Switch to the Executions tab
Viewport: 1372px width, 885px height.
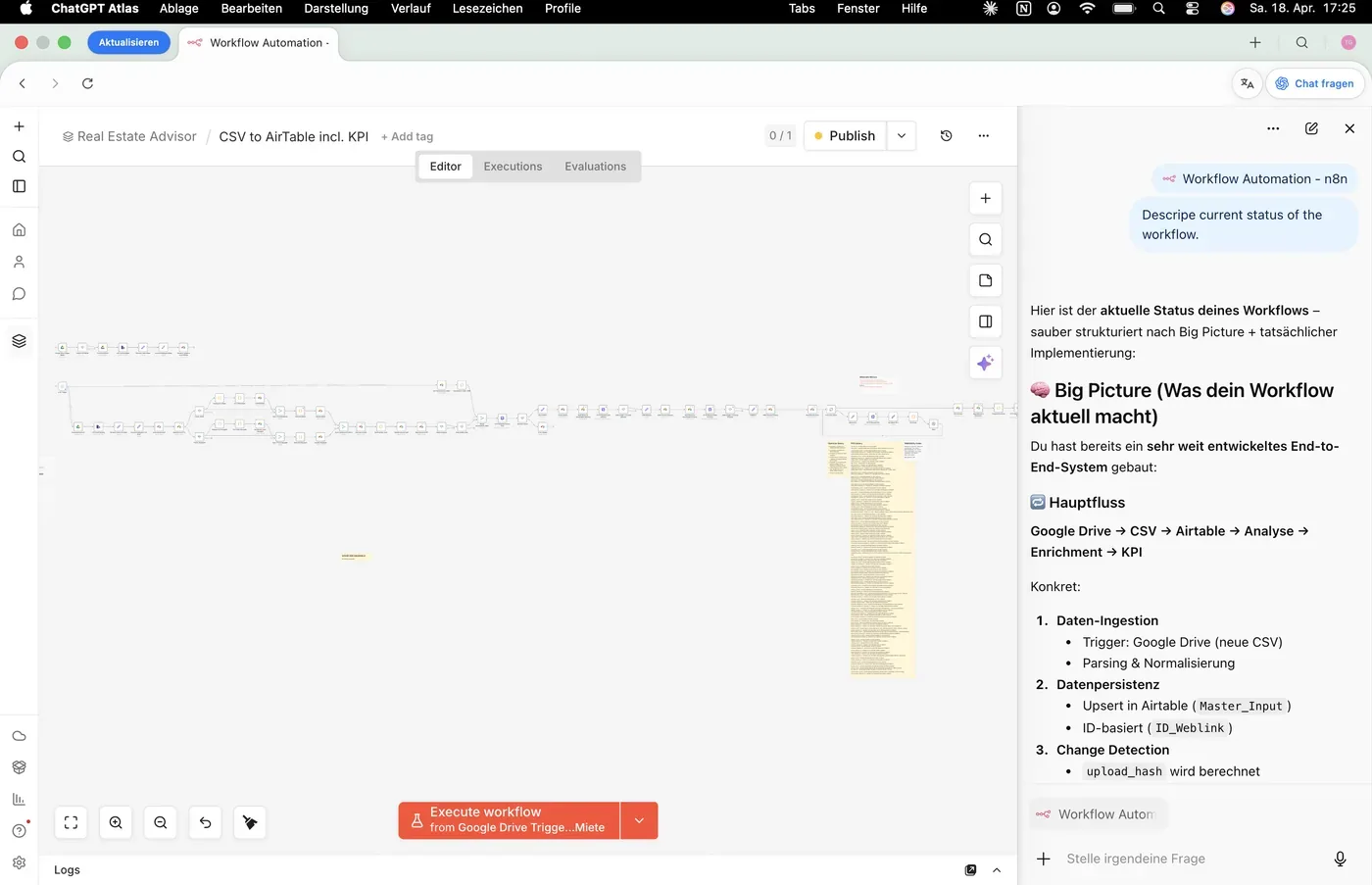[513, 167]
